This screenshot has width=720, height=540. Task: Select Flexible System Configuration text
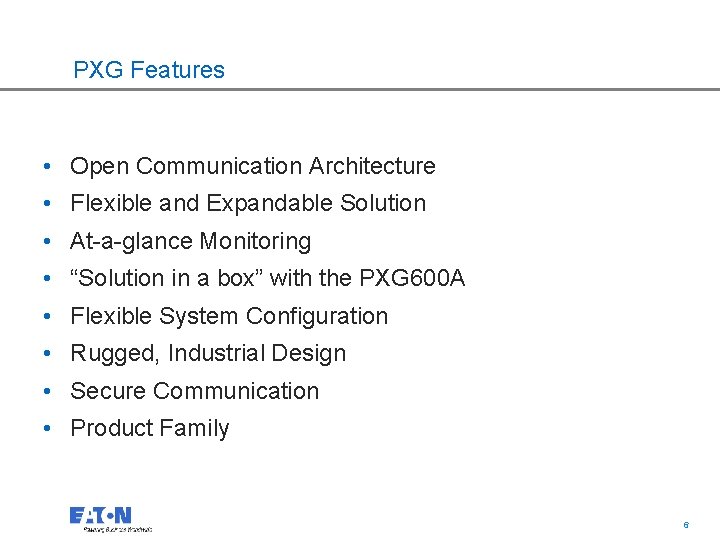[229, 316]
